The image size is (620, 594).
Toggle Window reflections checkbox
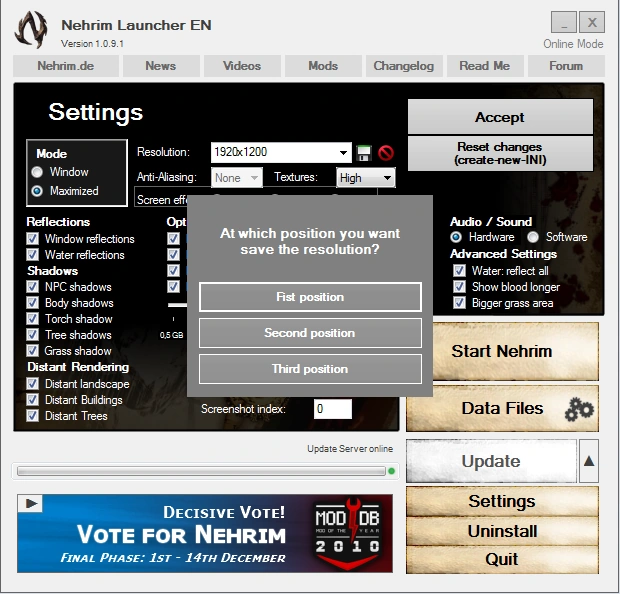[32, 239]
